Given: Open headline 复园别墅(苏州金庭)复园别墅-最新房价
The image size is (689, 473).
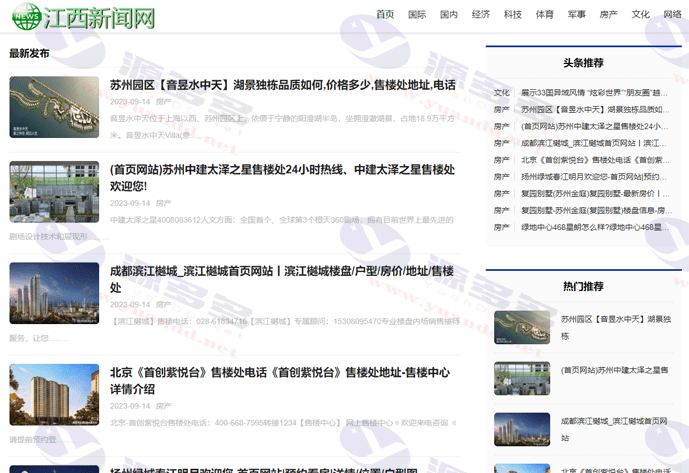Looking at the screenshot, I should point(595,193).
